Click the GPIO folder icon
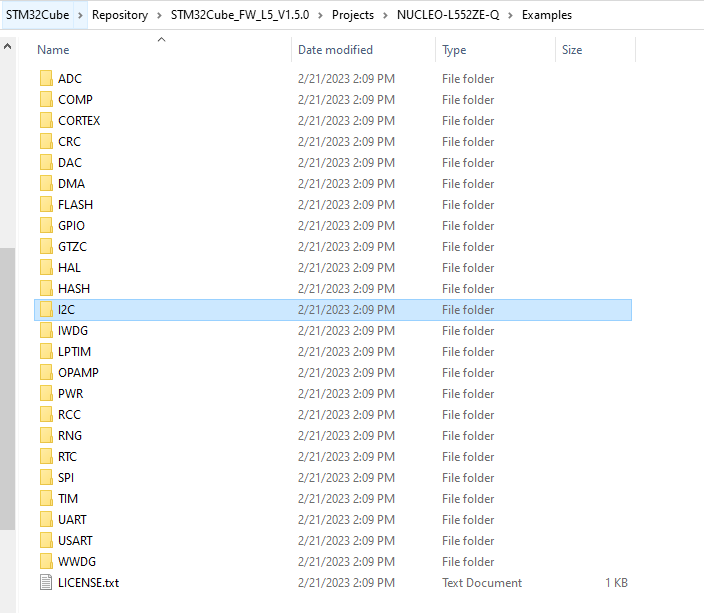 tap(46, 225)
